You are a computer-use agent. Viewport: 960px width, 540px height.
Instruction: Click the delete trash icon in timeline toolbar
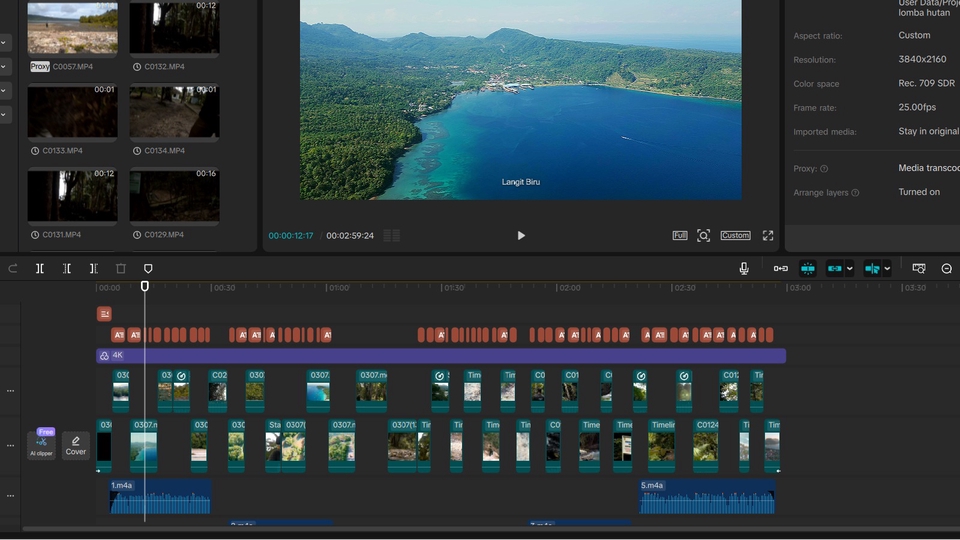121,269
